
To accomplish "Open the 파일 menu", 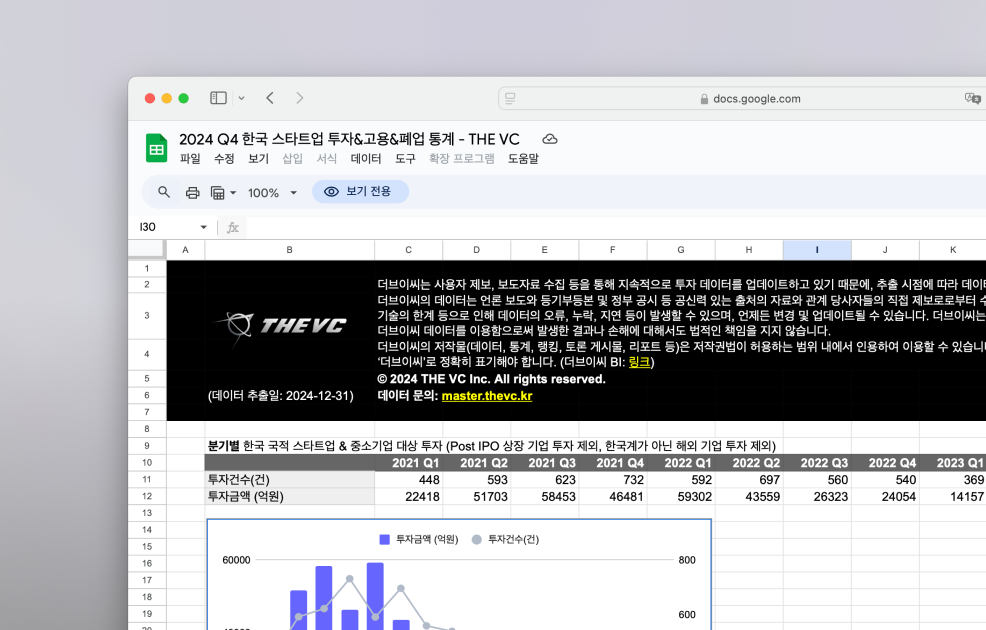I will point(190,158).
